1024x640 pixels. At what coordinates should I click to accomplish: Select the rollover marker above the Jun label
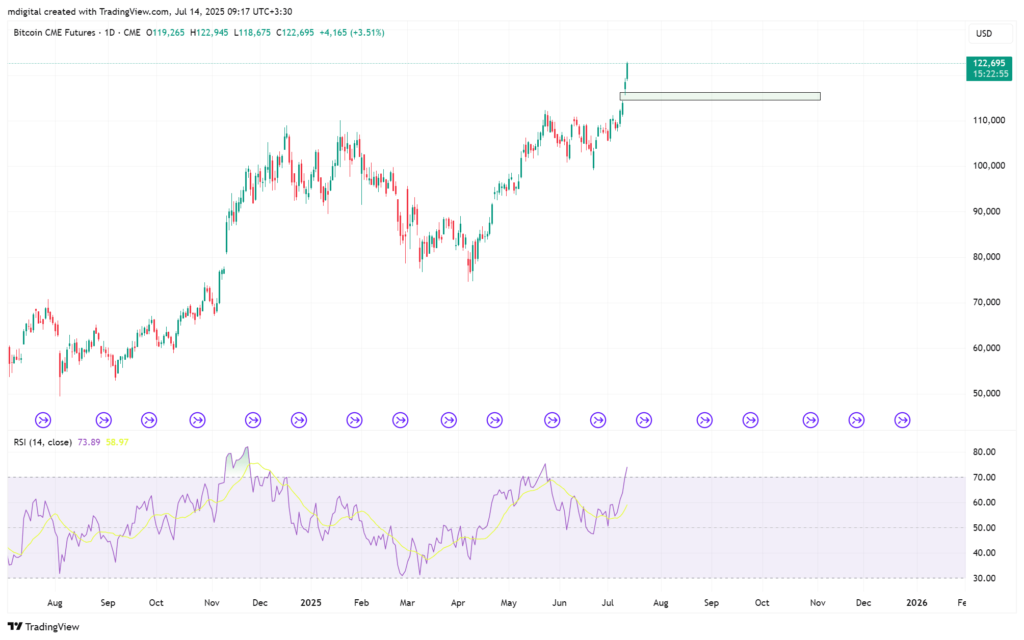552,420
